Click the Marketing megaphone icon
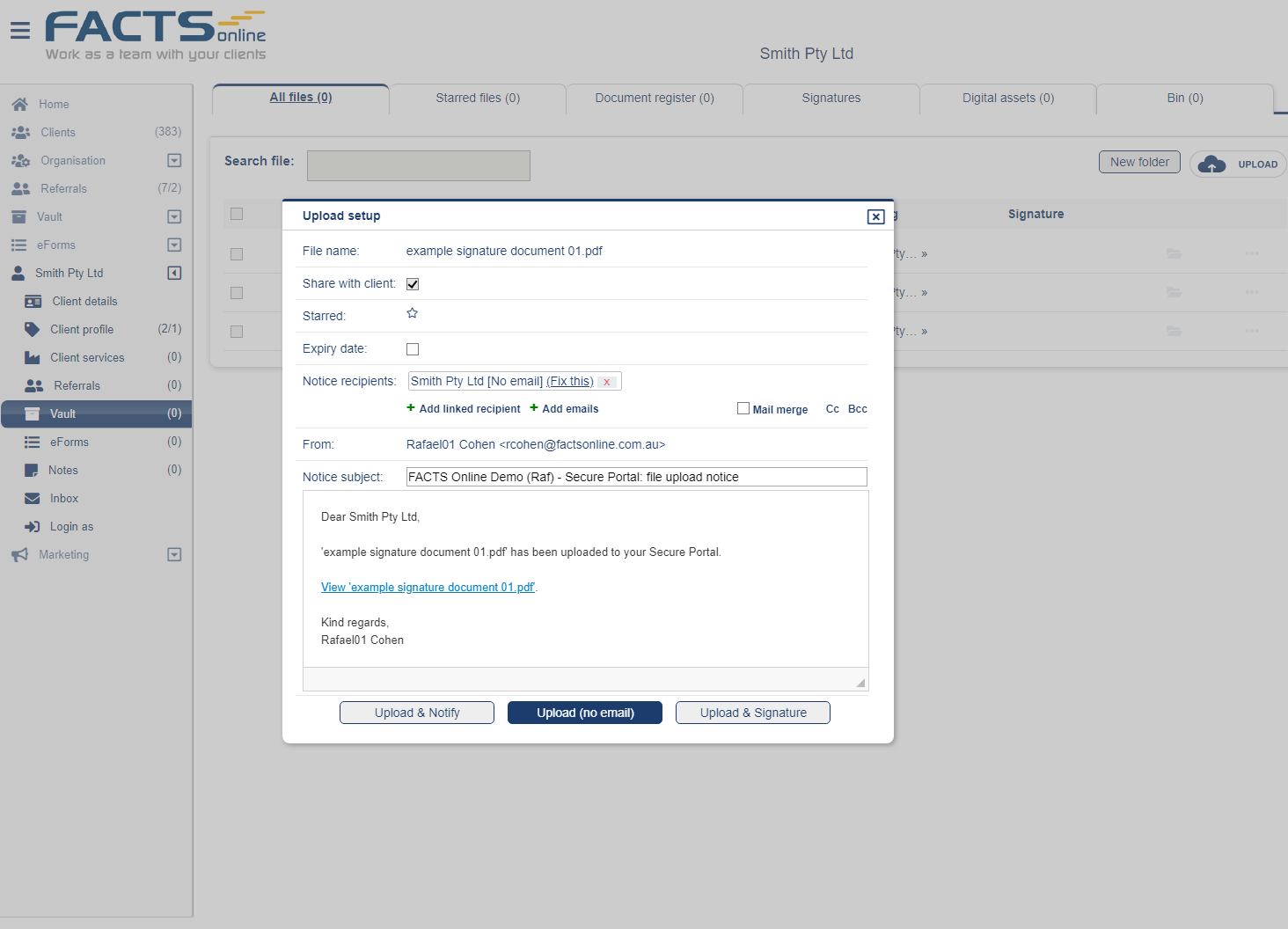The width and height of the screenshot is (1288, 929). pyautogui.click(x=19, y=555)
